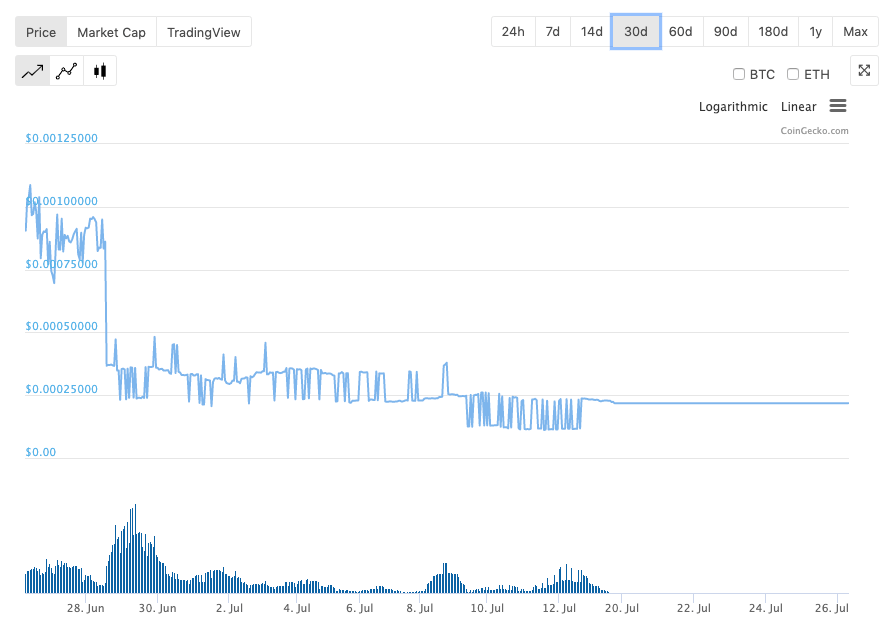883x633 pixels.
Task: Switch to Linear scale
Action: (798, 107)
